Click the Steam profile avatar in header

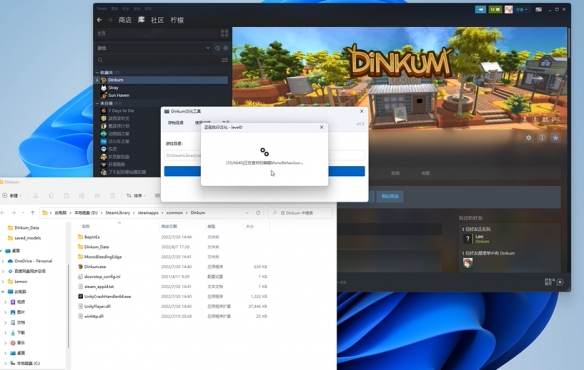(x=508, y=9)
